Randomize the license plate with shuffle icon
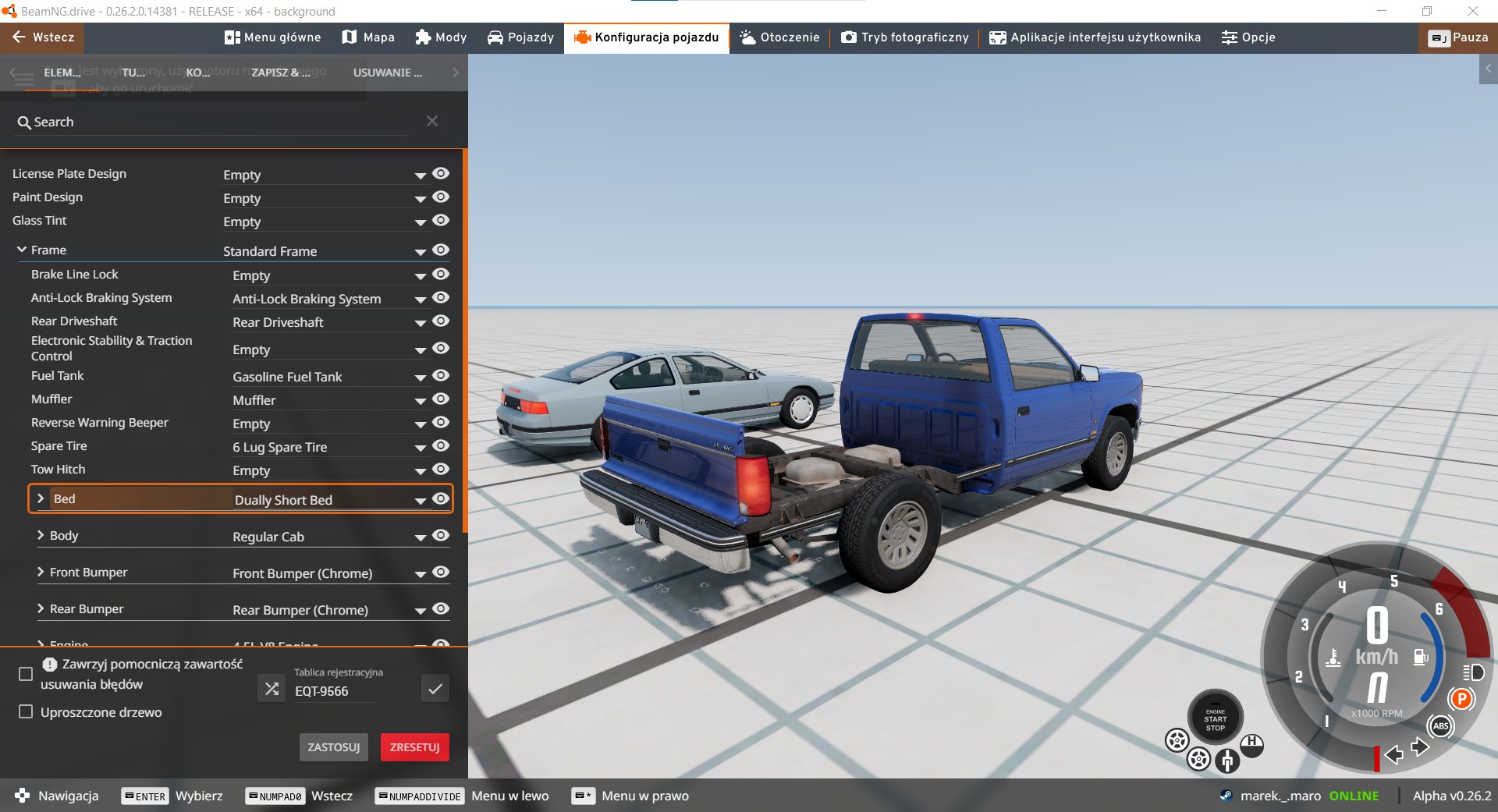 point(272,689)
